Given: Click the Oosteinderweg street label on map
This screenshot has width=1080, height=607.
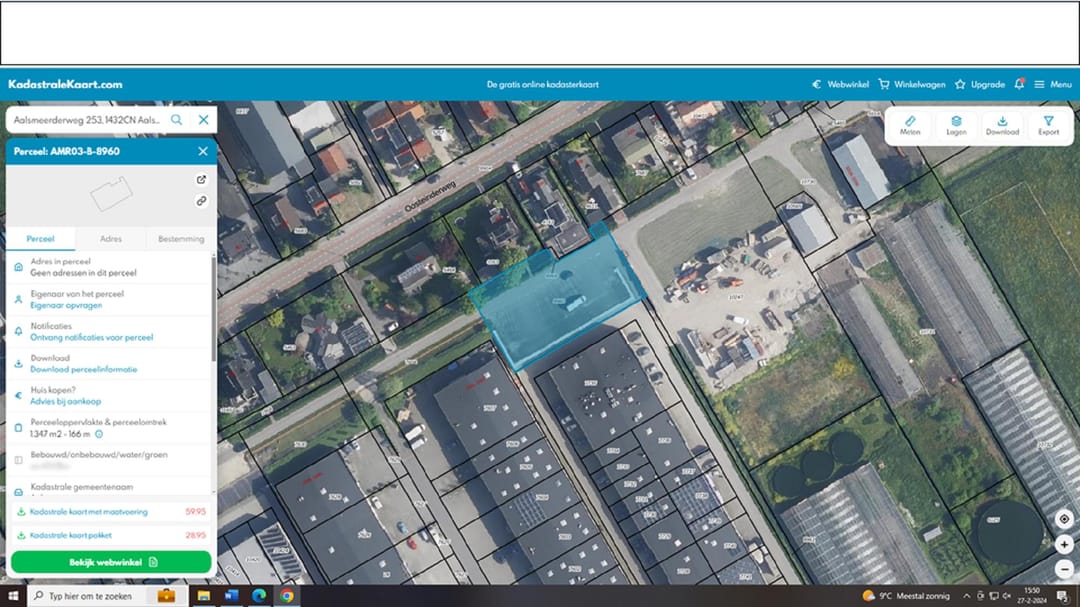Looking at the screenshot, I should 430,196.
